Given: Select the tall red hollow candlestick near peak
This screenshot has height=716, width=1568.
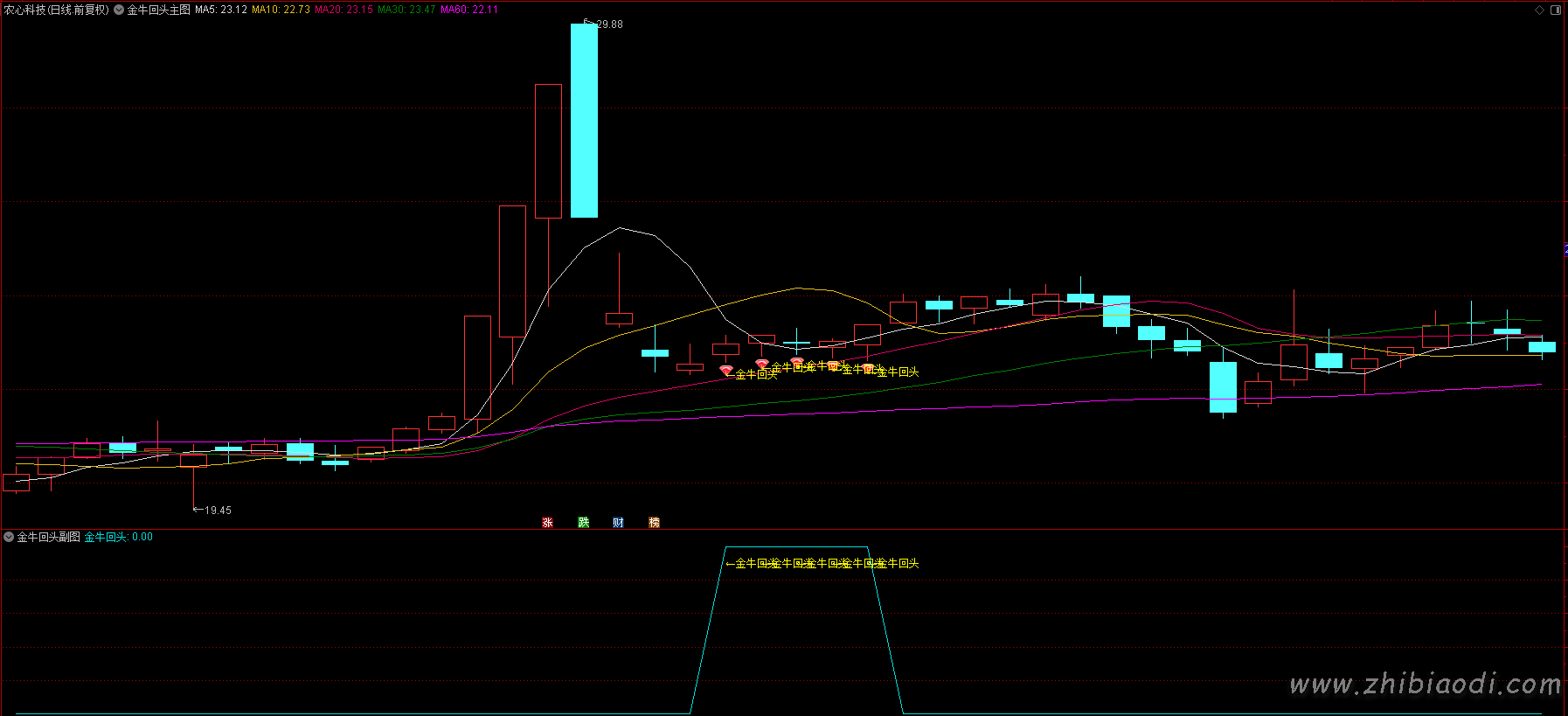Looking at the screenshot, I should tap(548, 150).
